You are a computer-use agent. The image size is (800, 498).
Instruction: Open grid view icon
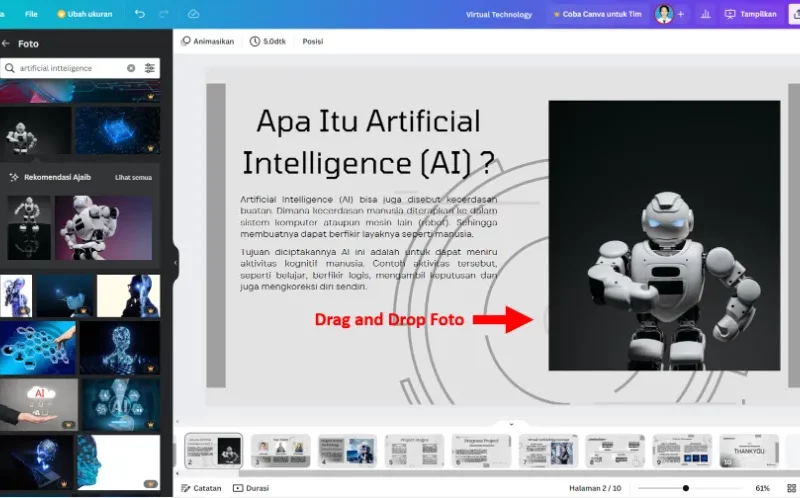791,488
